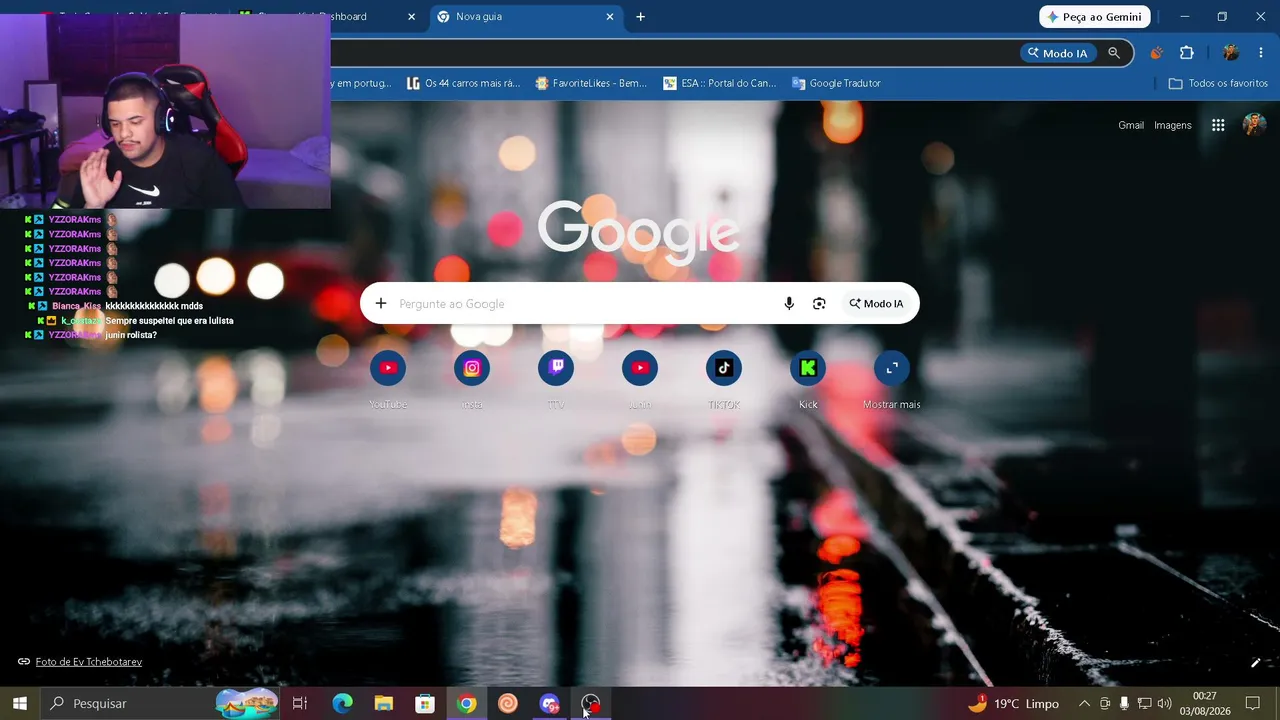
Task: Open the 19°C Limpo weather widget
Action: pos(1013,704)
